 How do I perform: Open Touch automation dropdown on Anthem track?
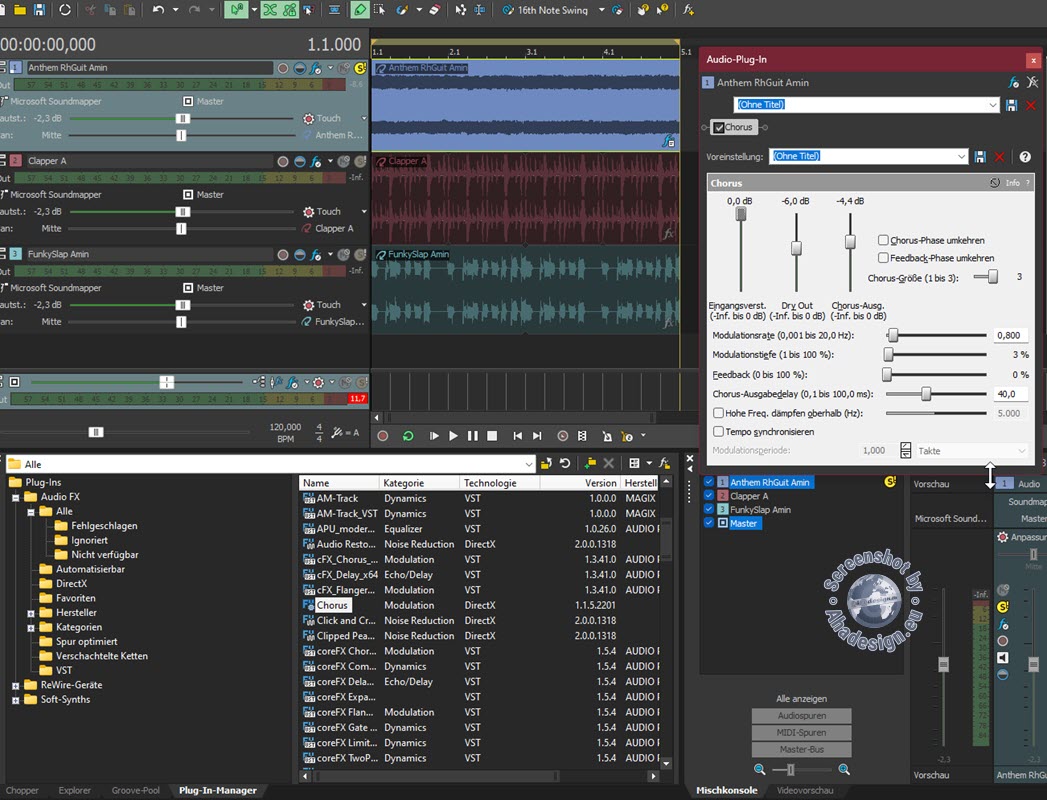click(x=364, y=118)
